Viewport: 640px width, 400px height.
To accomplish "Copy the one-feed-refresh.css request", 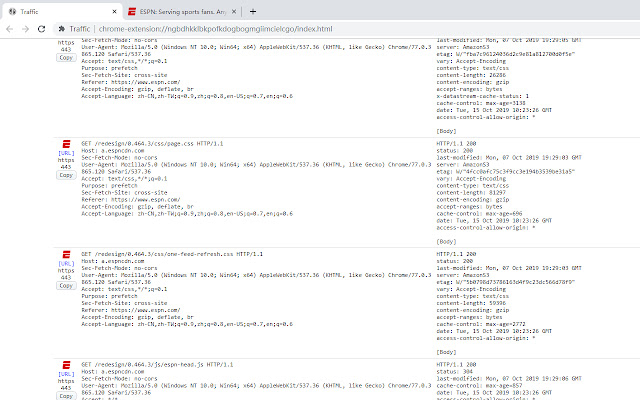I will tap(66, 288).
